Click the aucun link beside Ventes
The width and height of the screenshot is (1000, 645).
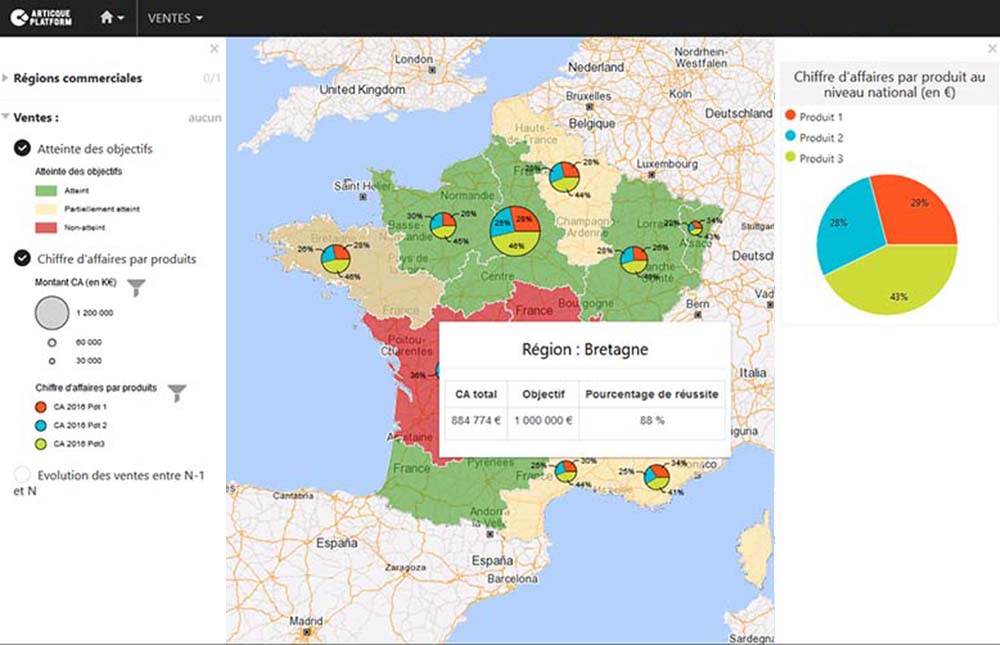point(205,117)
